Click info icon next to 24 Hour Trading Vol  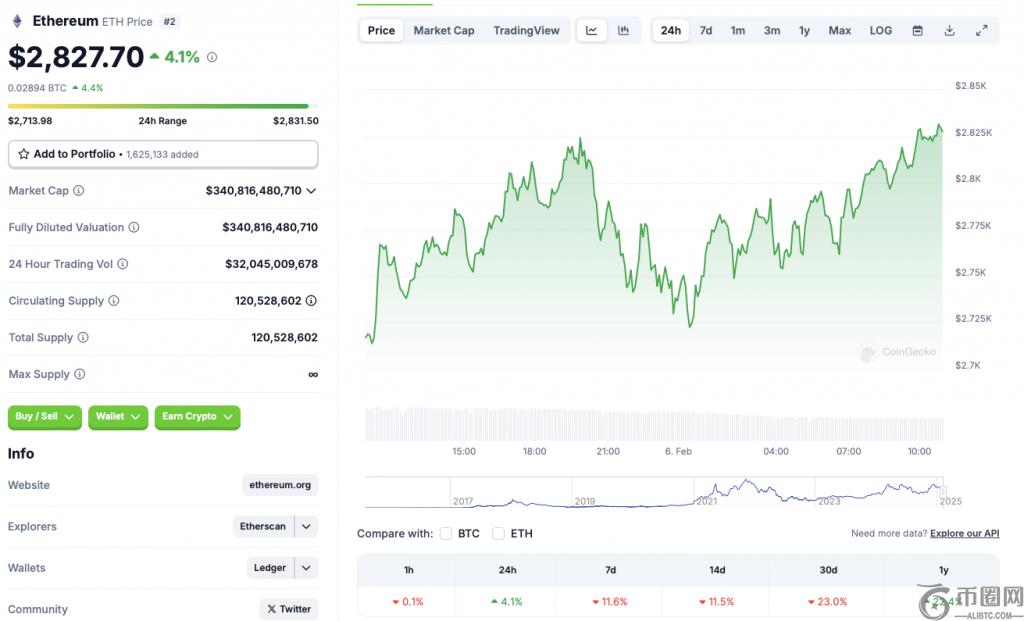pos(122,264)
